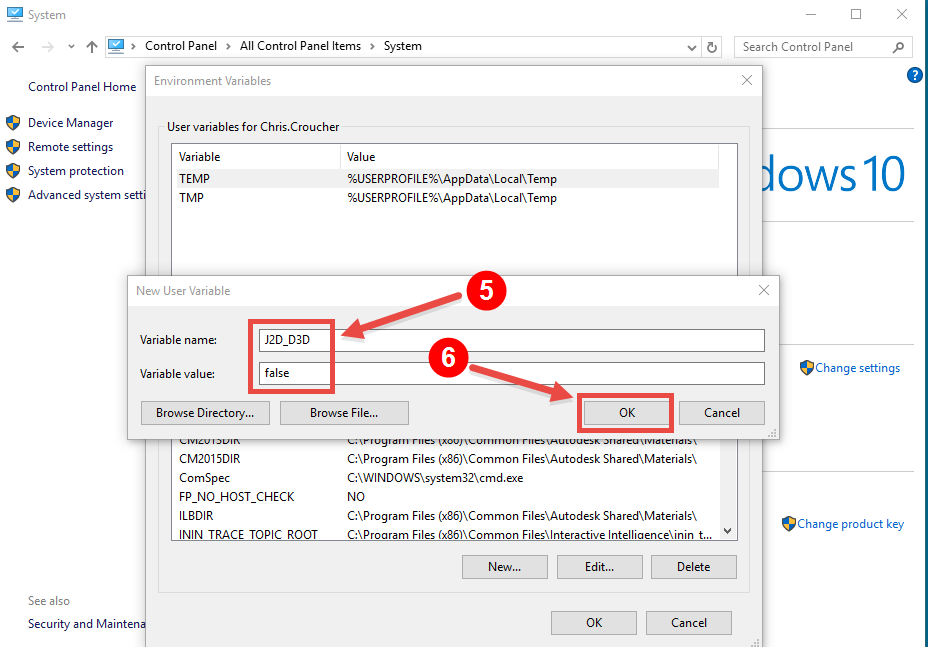Click shield icon next to Change product key
Screen dimensions: 928x647
click(x=788, y=523)
